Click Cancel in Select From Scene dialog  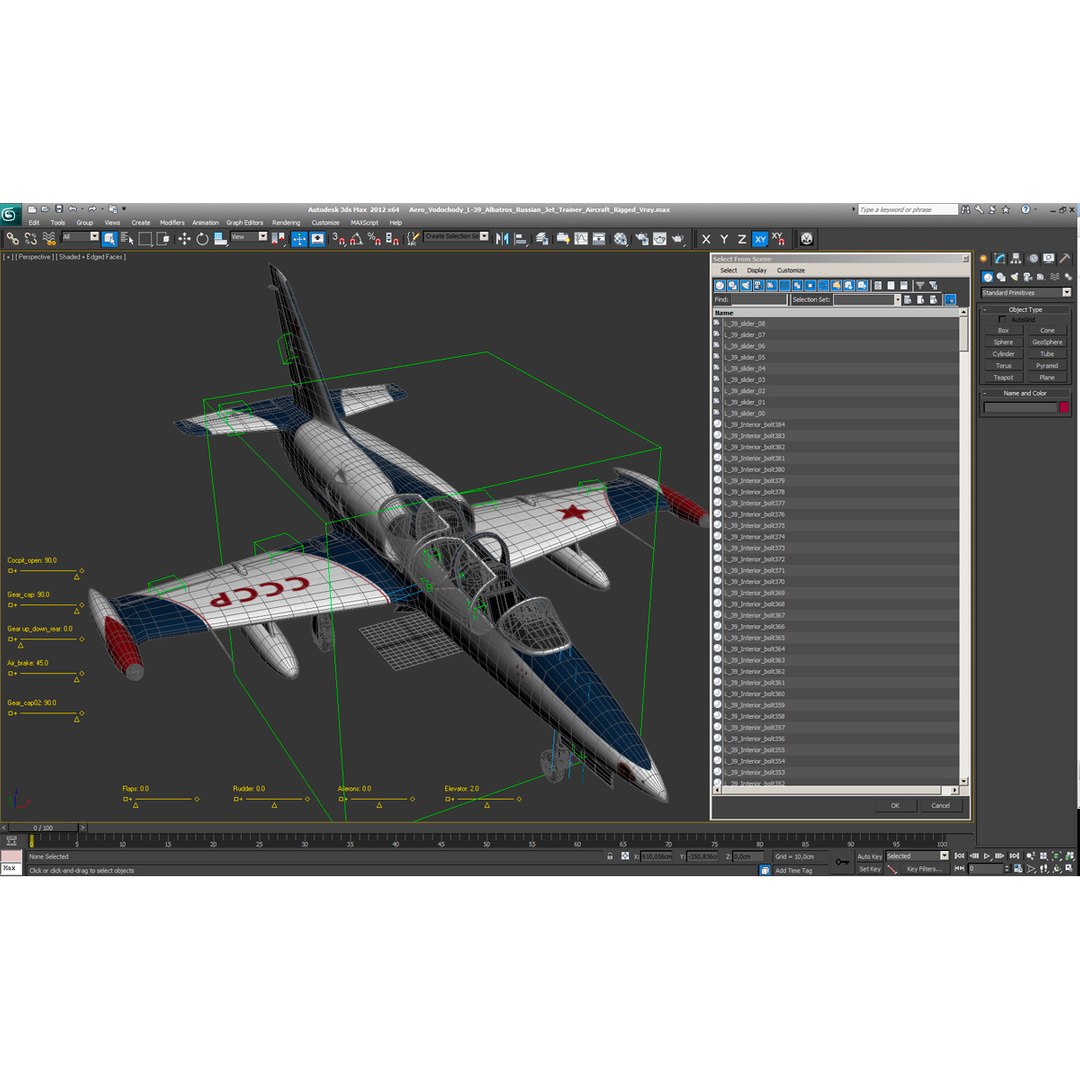(x=941, y=805)
